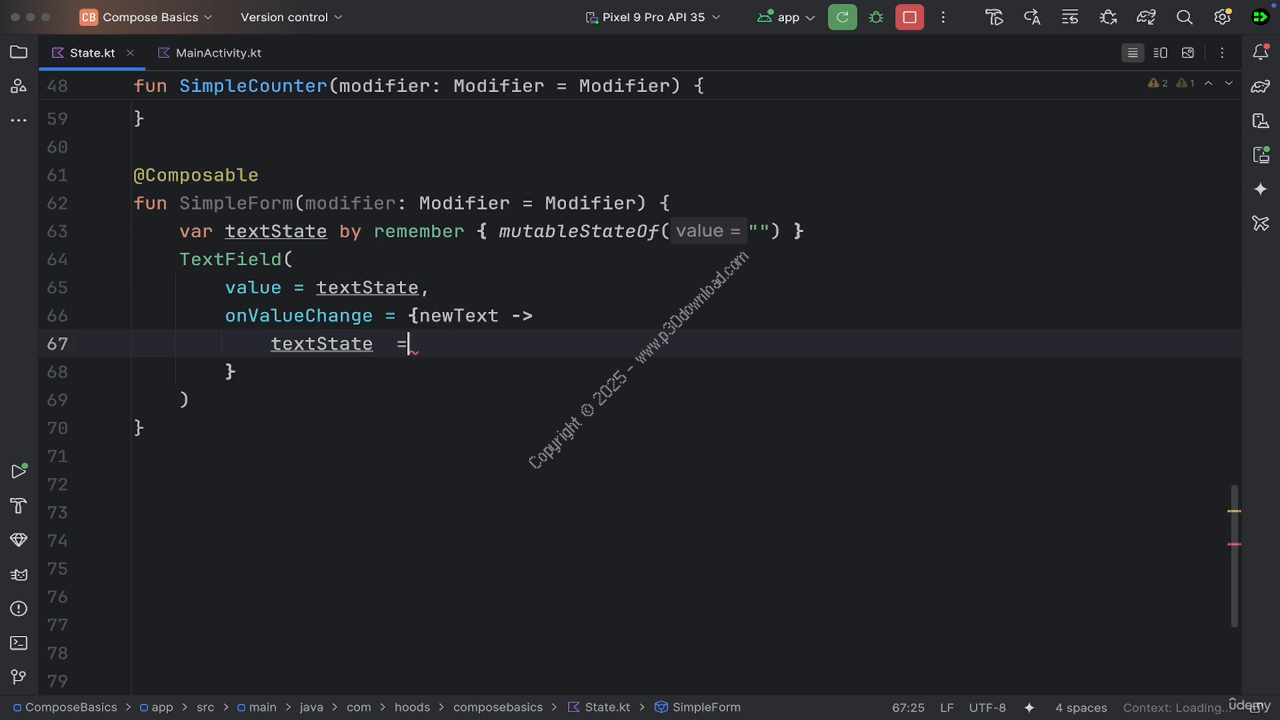The image size is (1280, 720).
Task: Open the Version control dropdown
Action: click(291, 17)
